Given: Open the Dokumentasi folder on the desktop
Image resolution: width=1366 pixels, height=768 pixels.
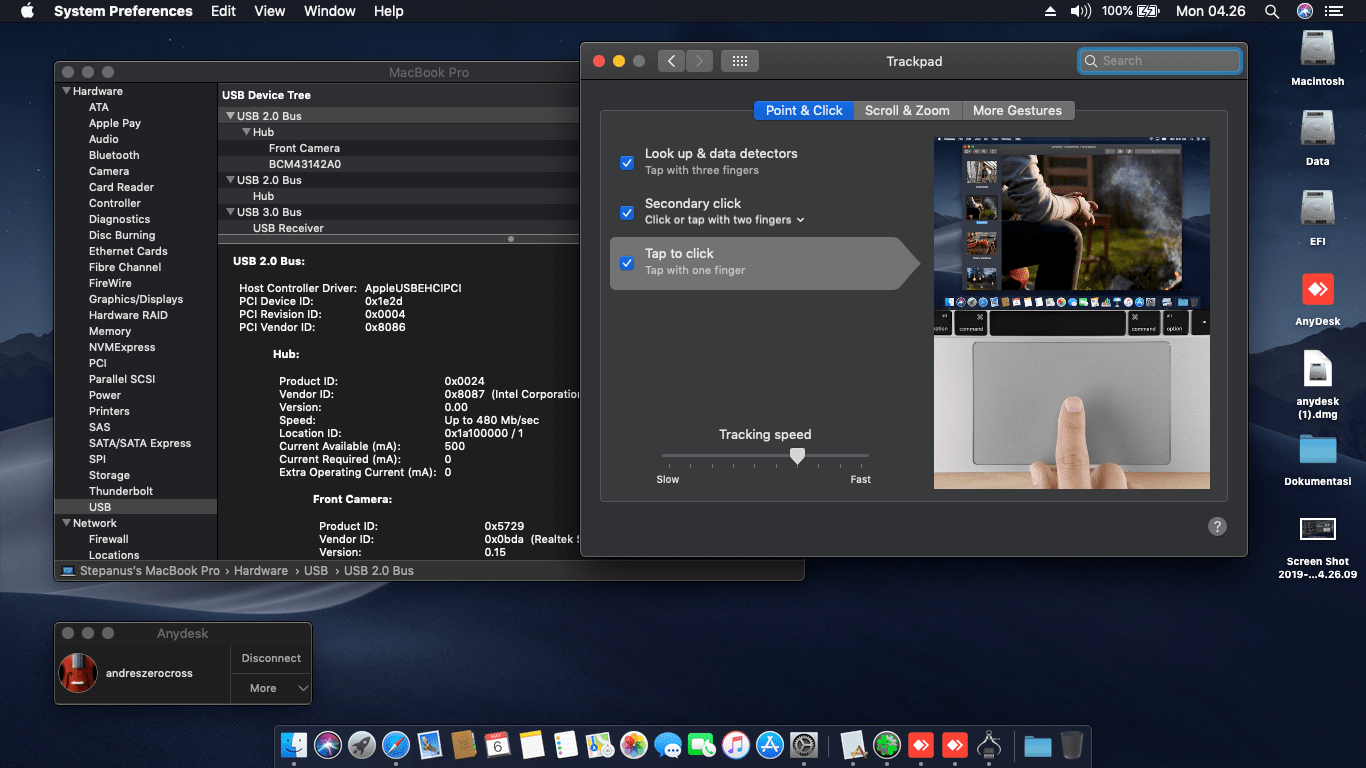Looking at the screenshot, I should (1317, 450).
